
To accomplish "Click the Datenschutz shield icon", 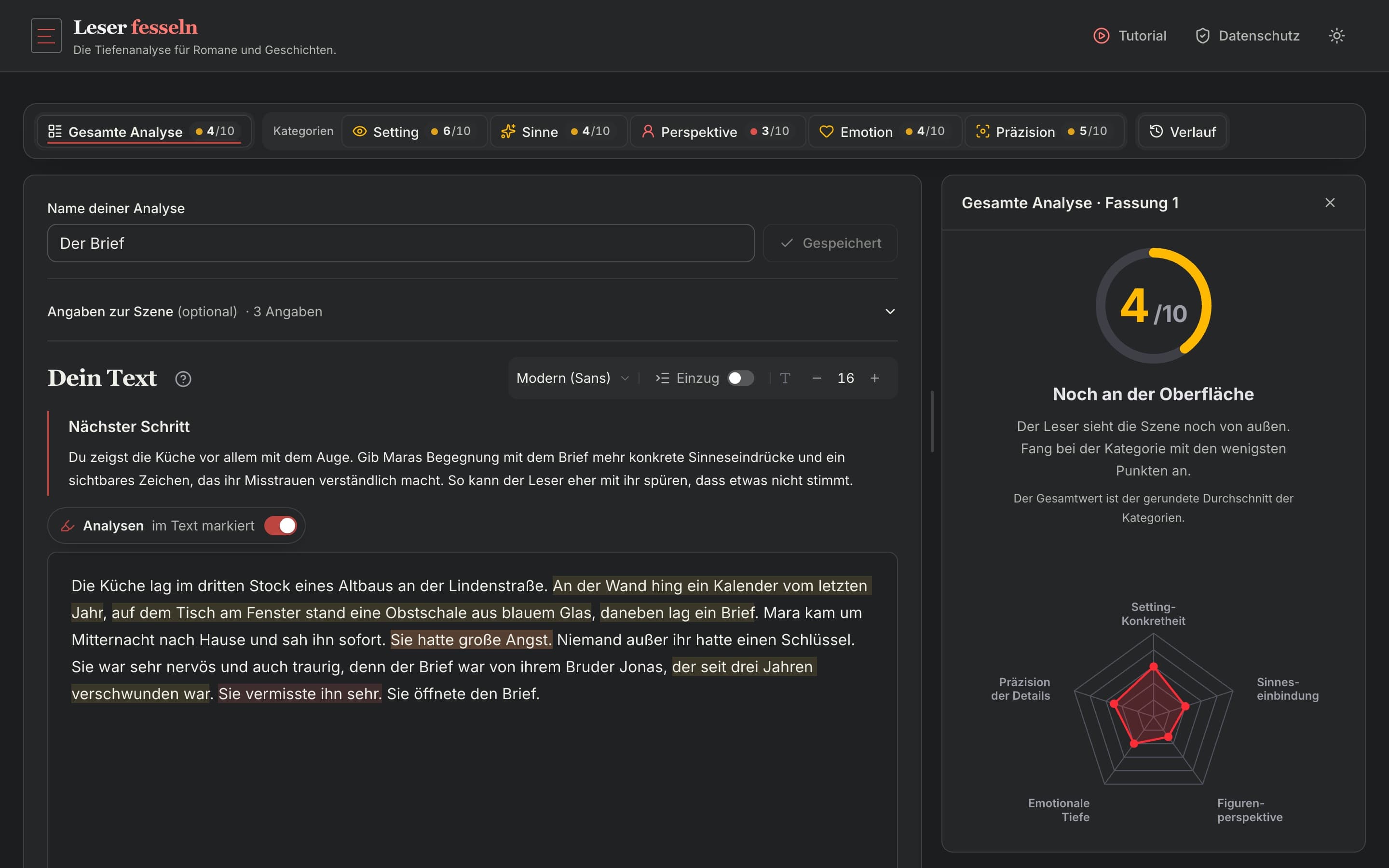I will pyautogui.click(x=1202, y=36).
